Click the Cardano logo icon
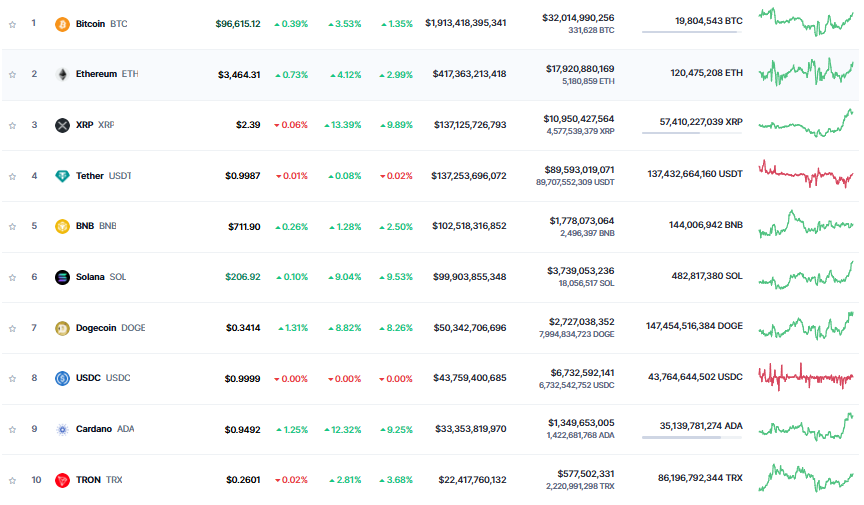This screenshot has width=864, height=505. click(x=62, y=429)
